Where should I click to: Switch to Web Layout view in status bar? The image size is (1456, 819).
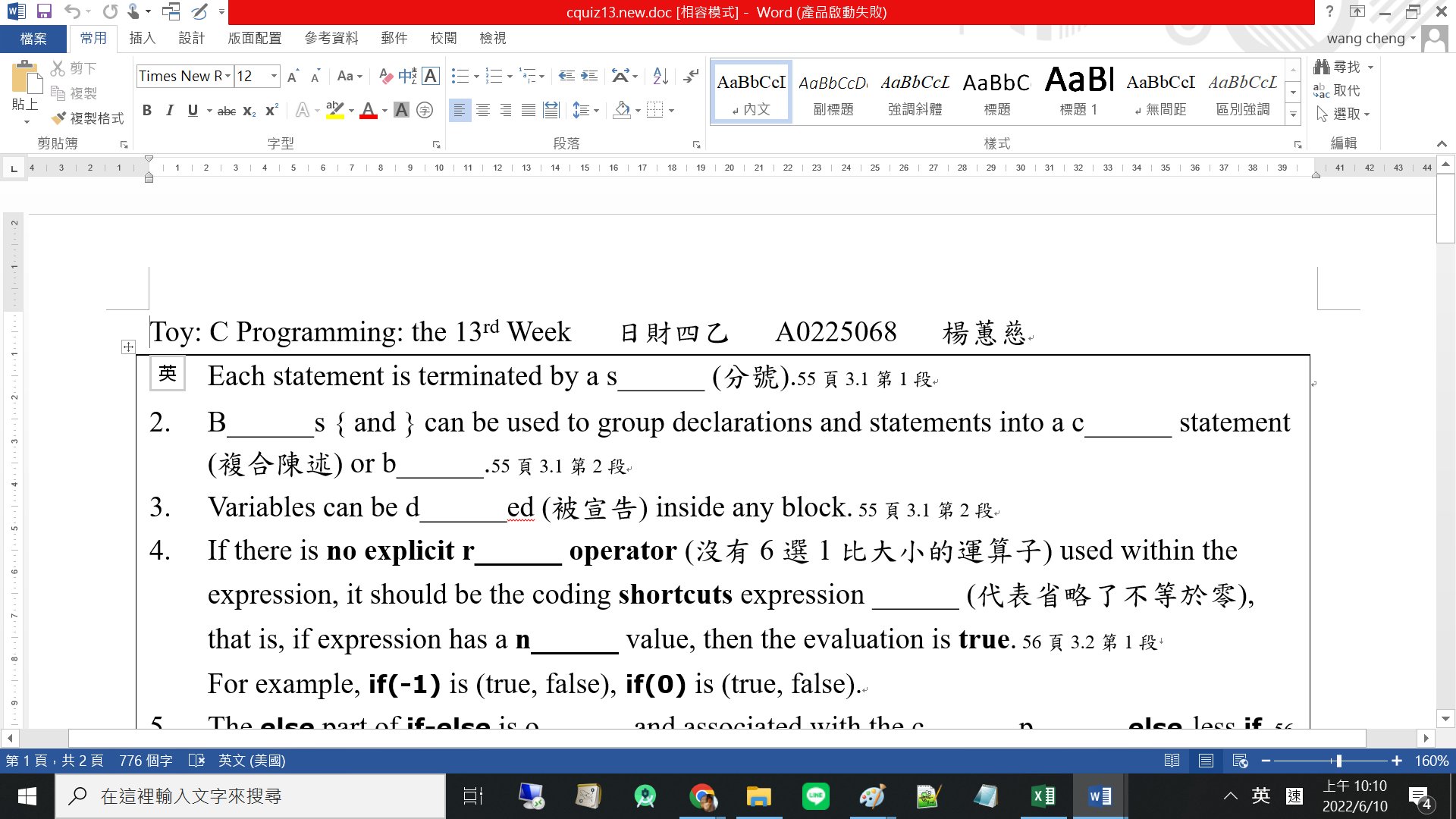coord(1240,761)
